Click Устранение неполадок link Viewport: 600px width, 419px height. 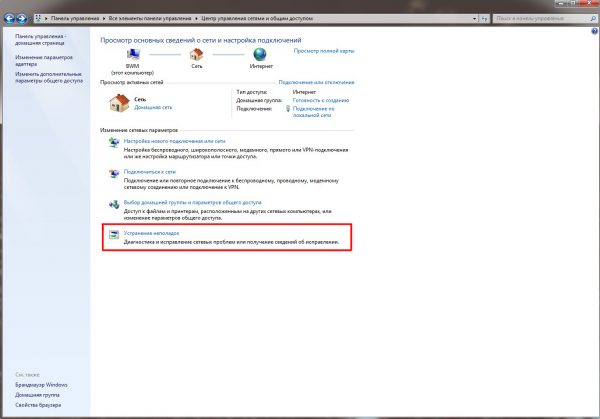pos(151,233)
